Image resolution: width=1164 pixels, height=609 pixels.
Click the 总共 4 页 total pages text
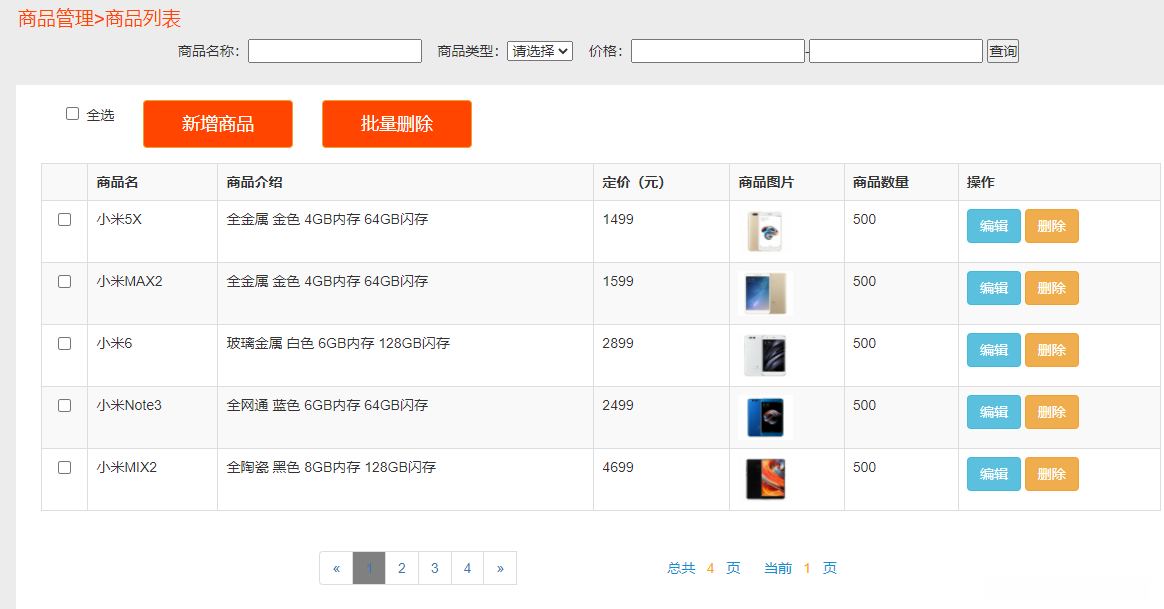704,568
